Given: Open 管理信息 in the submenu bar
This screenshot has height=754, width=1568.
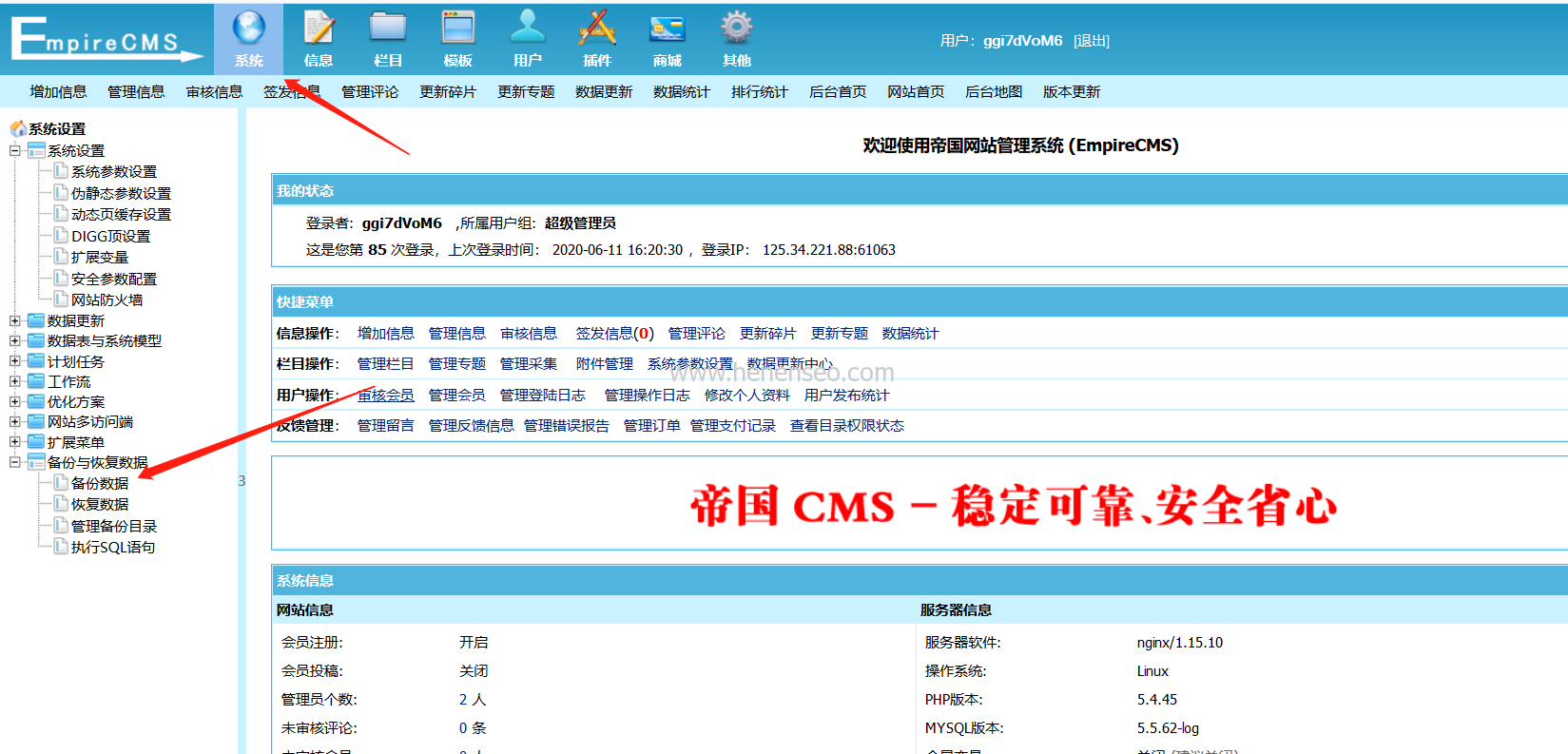Looking at the screenshot, I should 136,92.
